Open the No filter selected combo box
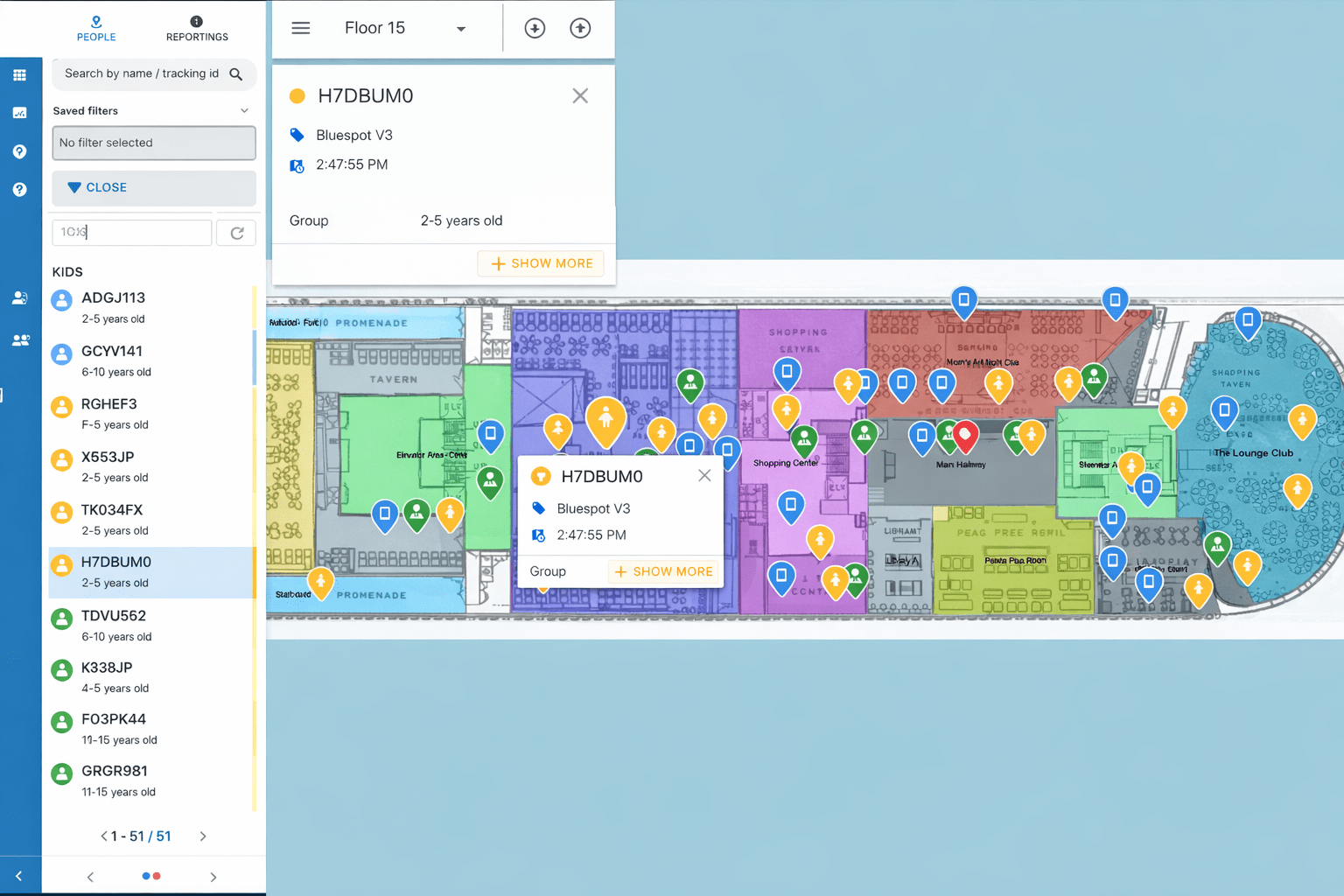 pyautogui.click(x=154, y=143)
